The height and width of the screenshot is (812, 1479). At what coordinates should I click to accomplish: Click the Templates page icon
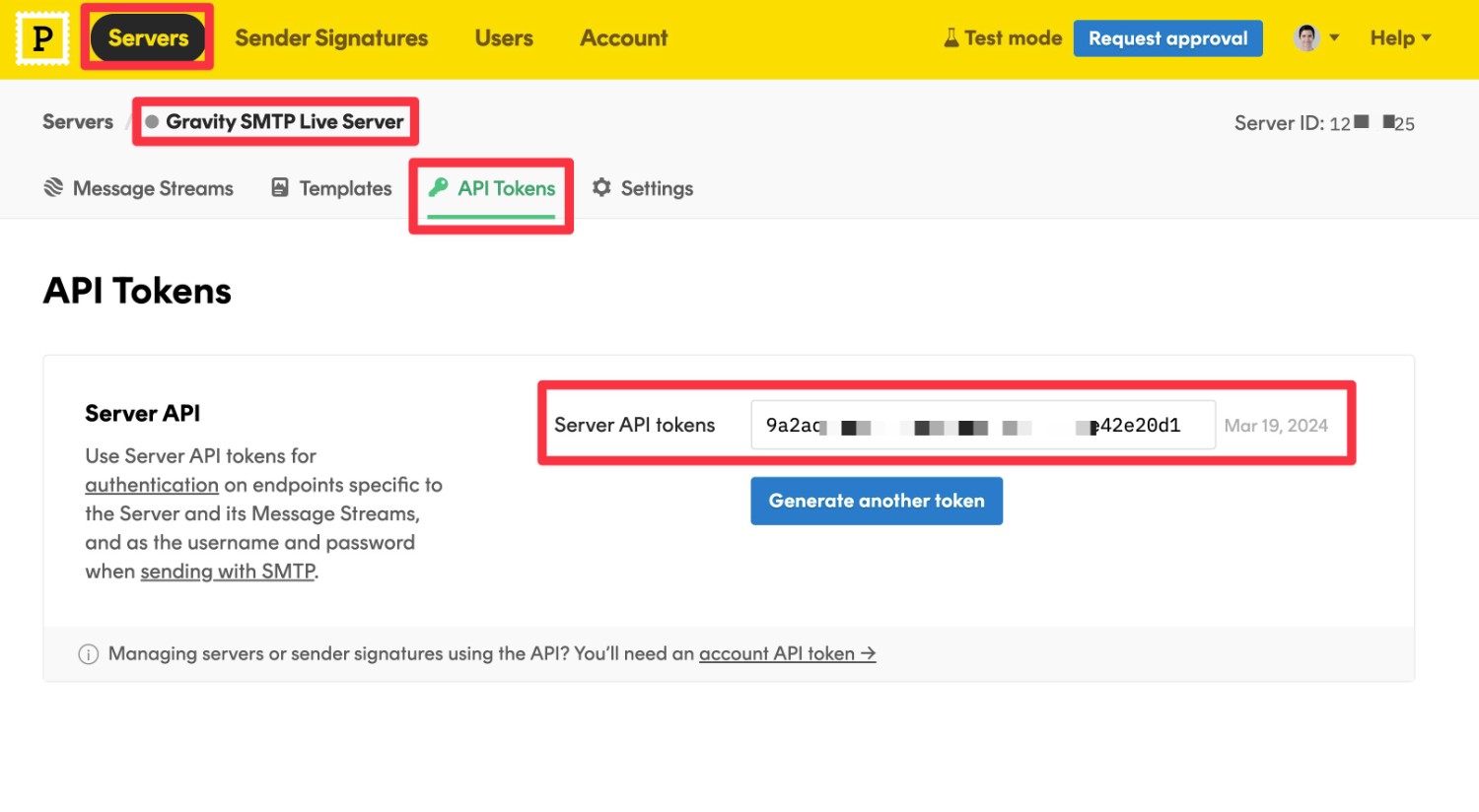tap(280, 187)
